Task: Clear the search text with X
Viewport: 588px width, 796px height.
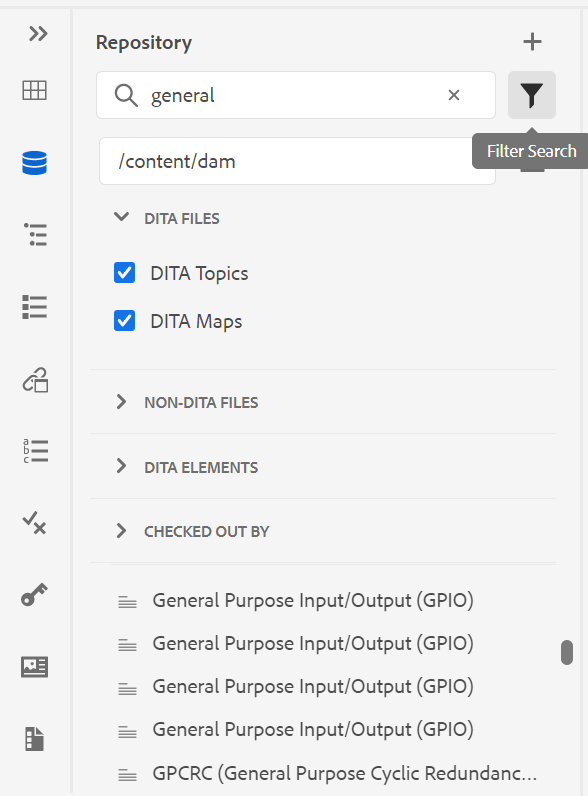Action: click(454, 95)
